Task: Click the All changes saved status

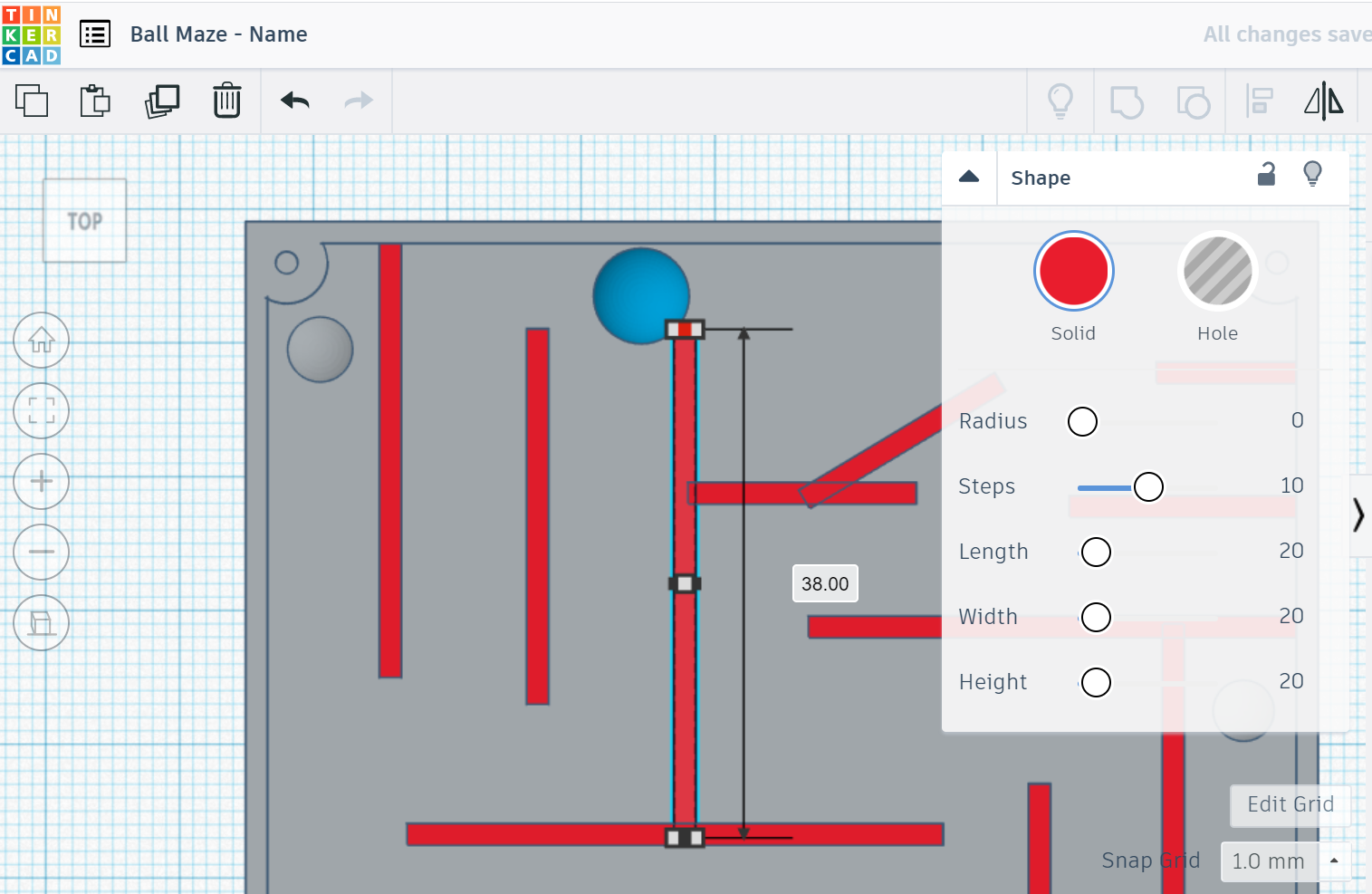Action: [1287, 34]
